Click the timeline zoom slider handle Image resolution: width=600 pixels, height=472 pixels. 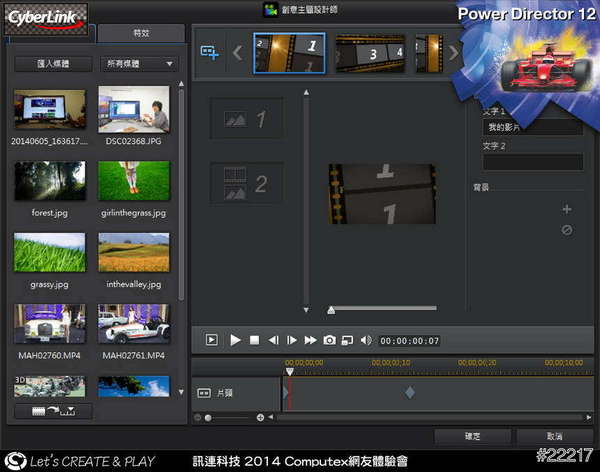pos(206,416)
